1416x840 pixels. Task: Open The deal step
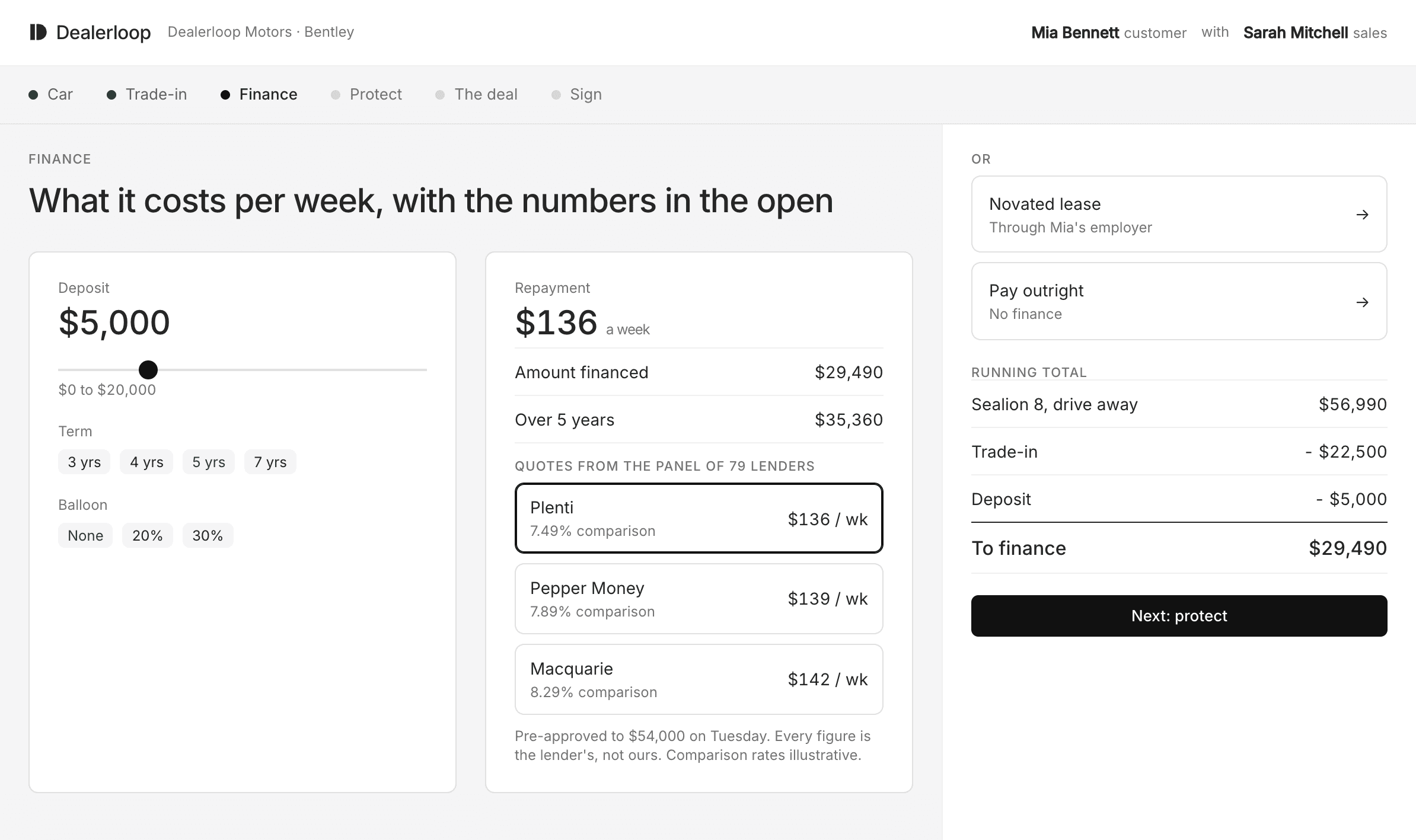coord(476,94)
